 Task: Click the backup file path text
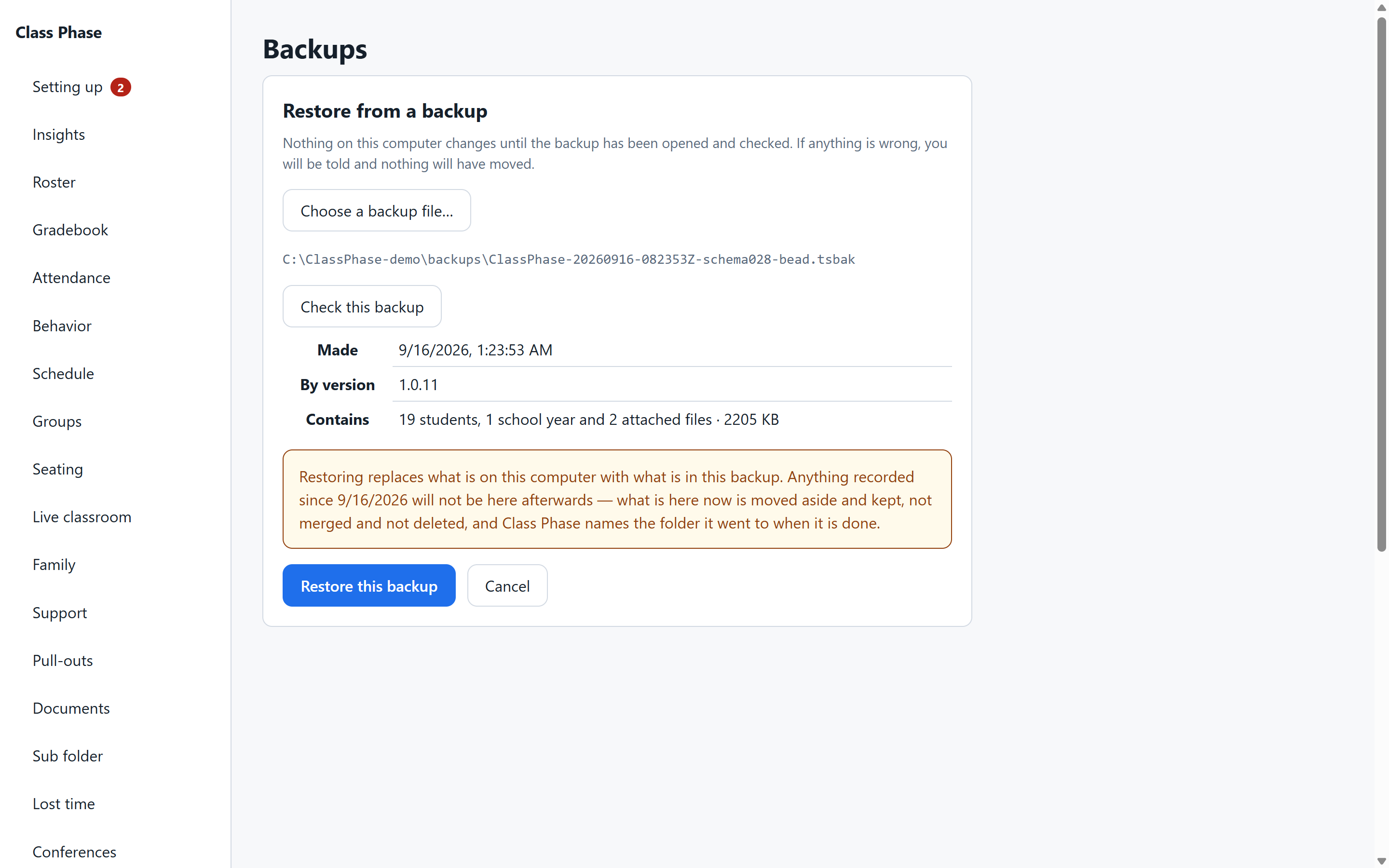coord(569,259)
